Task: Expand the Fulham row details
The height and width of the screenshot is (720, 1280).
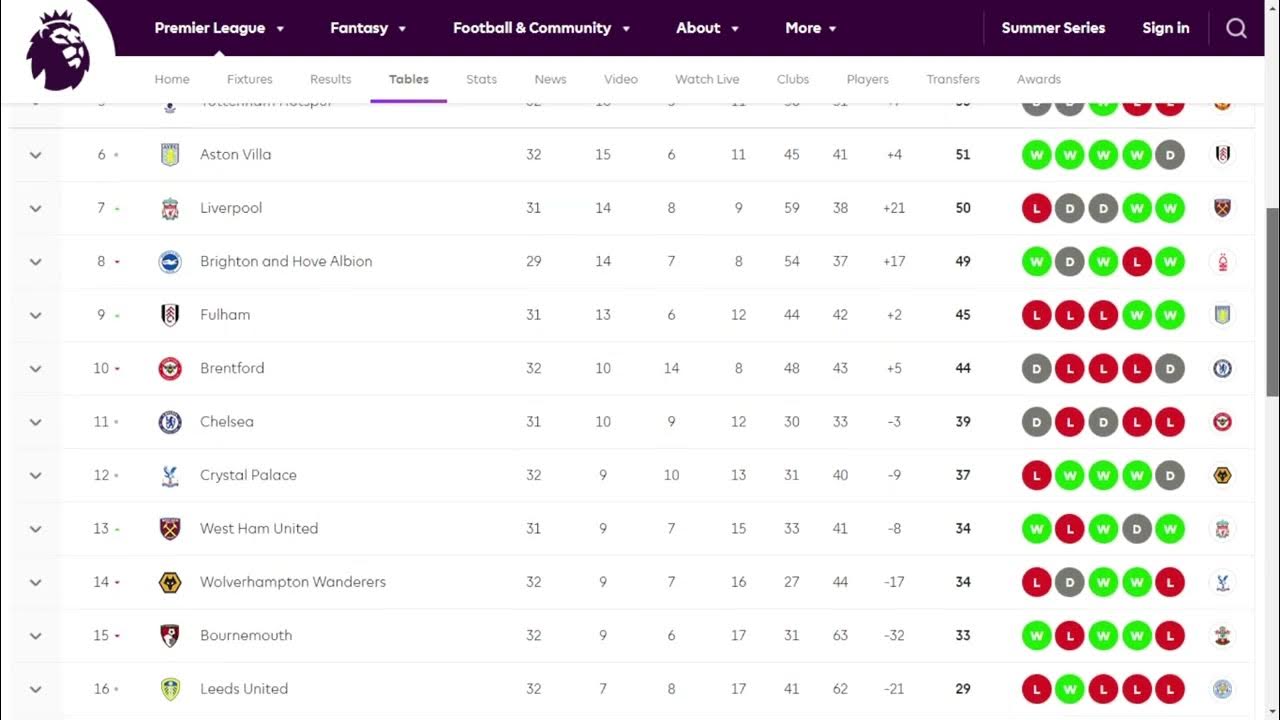Action: 35,315
